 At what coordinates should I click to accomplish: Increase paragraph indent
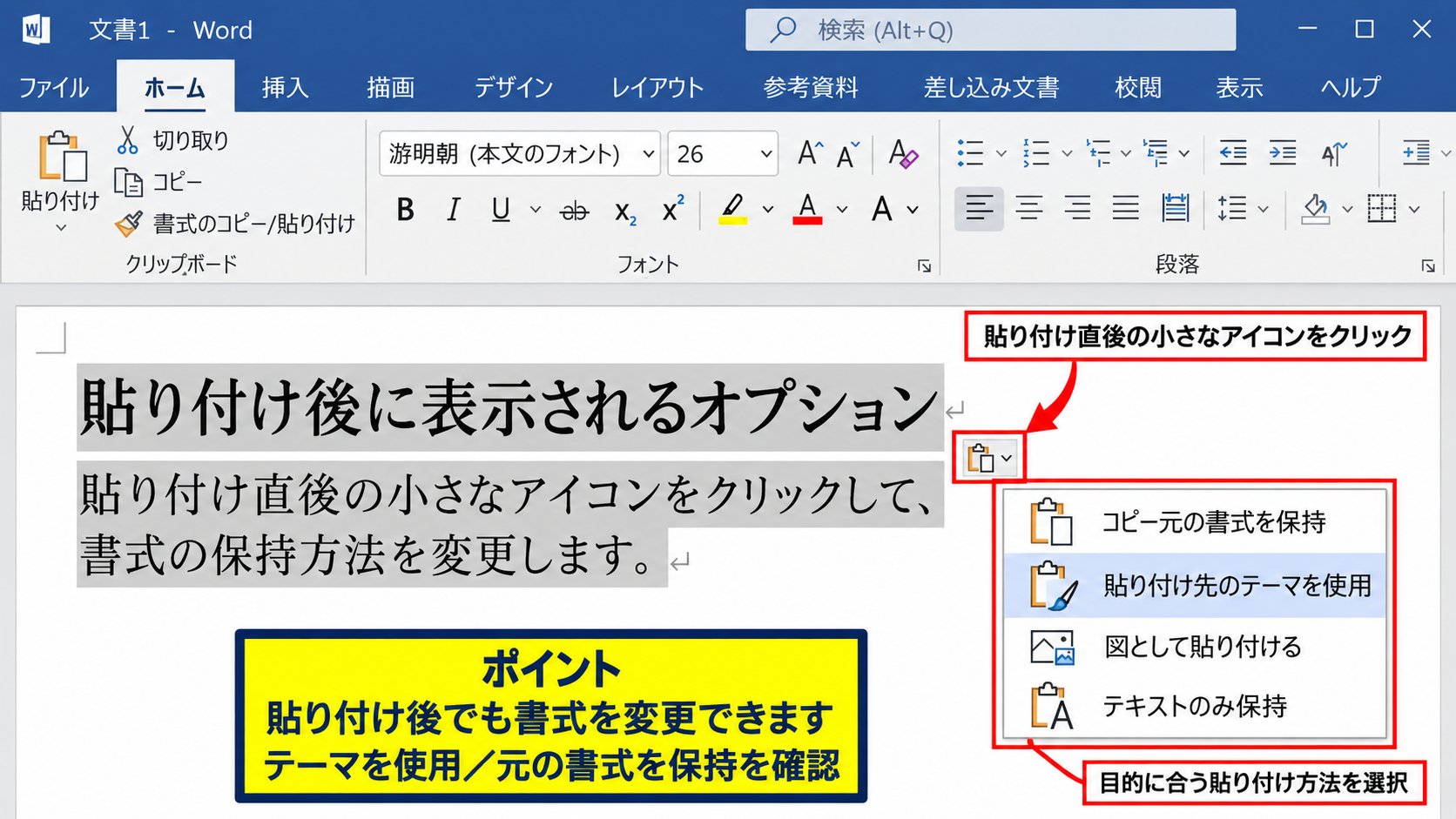pos(1282,153)
